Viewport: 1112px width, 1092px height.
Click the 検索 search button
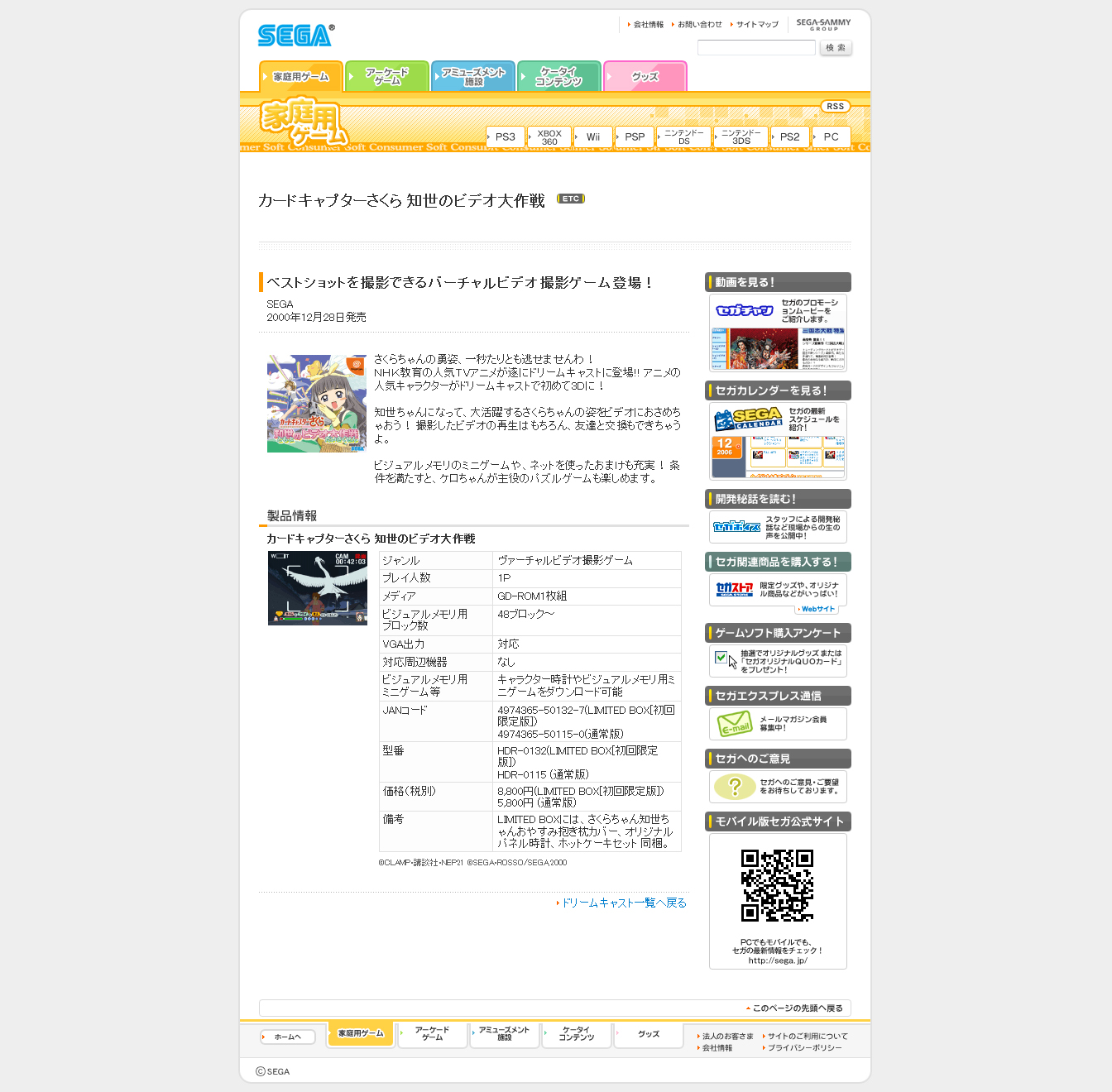(836, 48)
